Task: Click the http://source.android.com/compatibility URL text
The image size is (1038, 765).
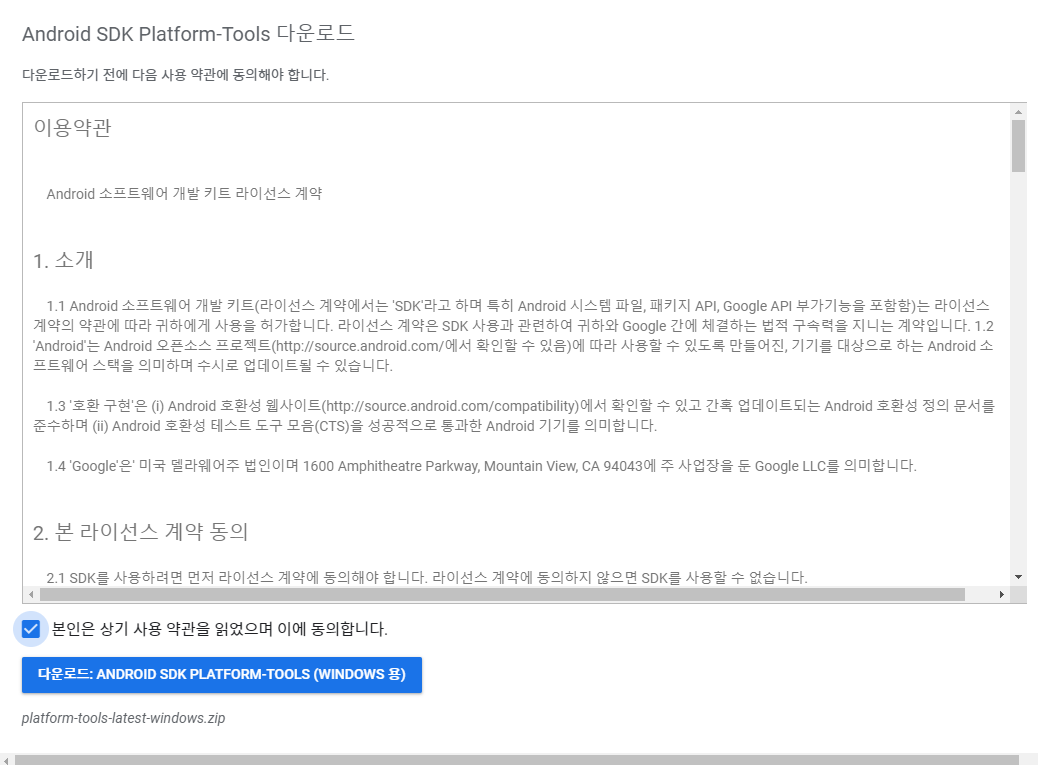Action: click(x=452, y=406)
